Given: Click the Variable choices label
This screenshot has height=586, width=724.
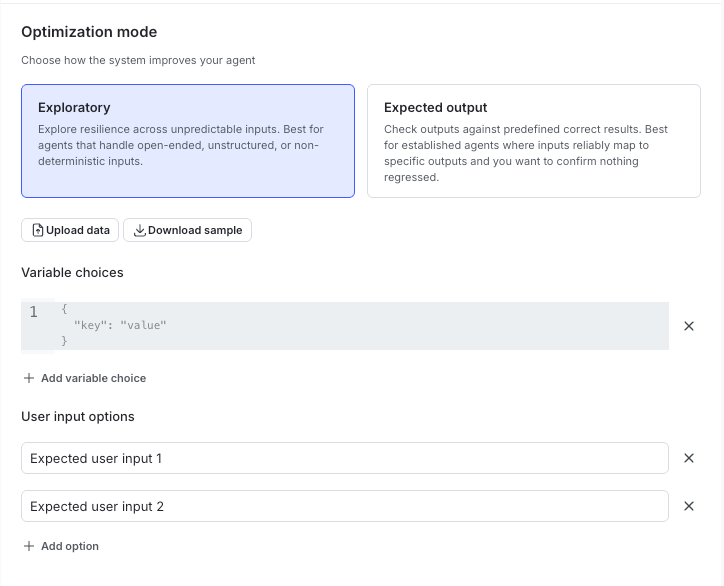Looking at the screenshot, I should coord(72,272).
